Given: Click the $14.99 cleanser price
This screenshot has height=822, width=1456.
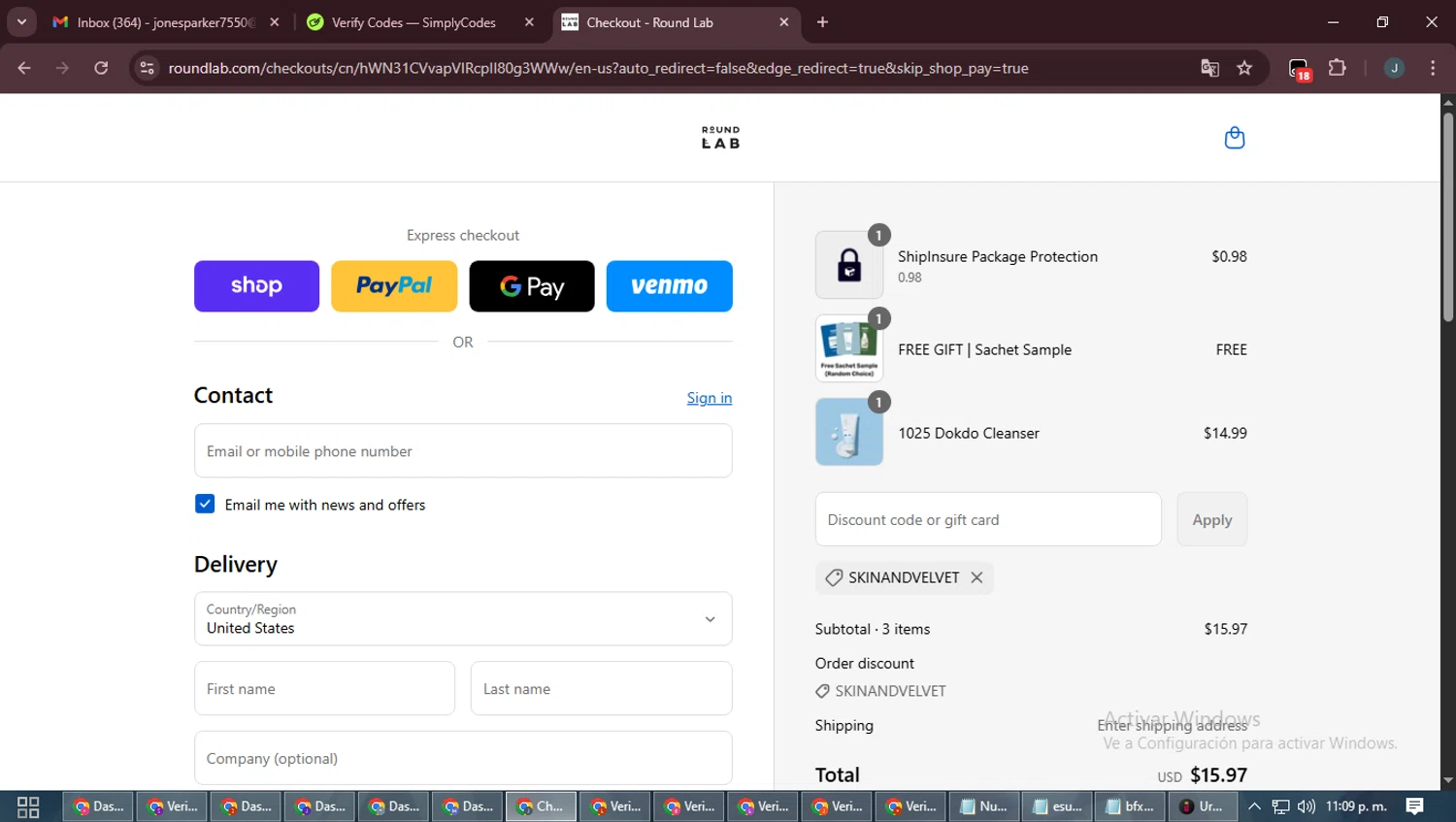Looking at the screenshot, I should pyautogui.click(x=1225, y=433).
